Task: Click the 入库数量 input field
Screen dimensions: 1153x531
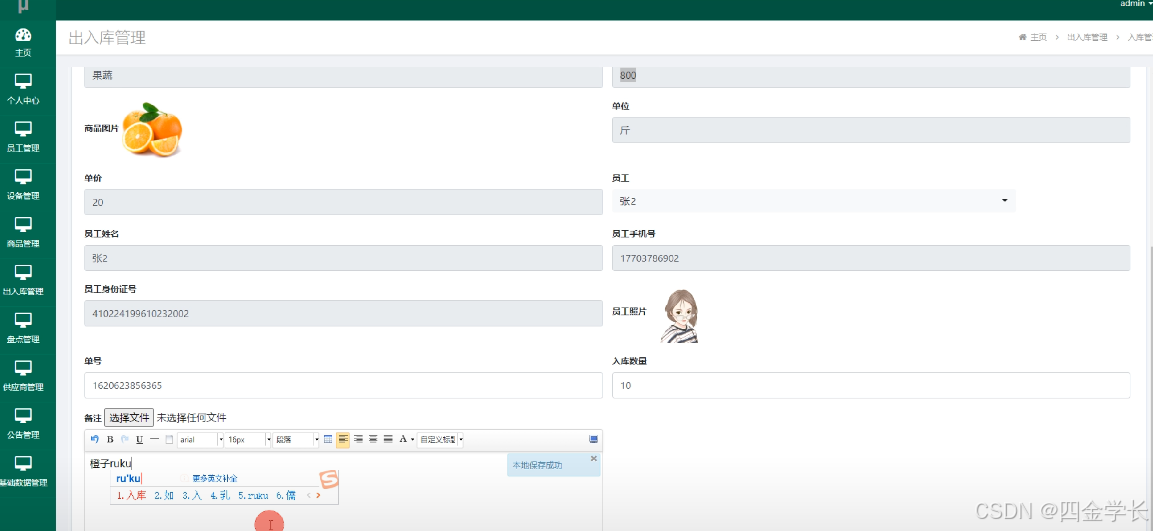Action: tap(871, 385)
